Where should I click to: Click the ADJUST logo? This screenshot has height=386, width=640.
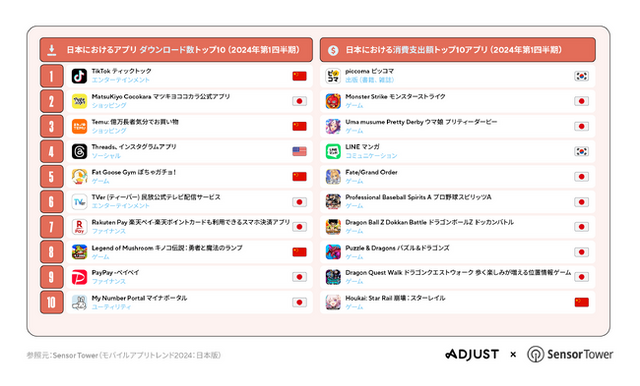[x=472, y=354]
